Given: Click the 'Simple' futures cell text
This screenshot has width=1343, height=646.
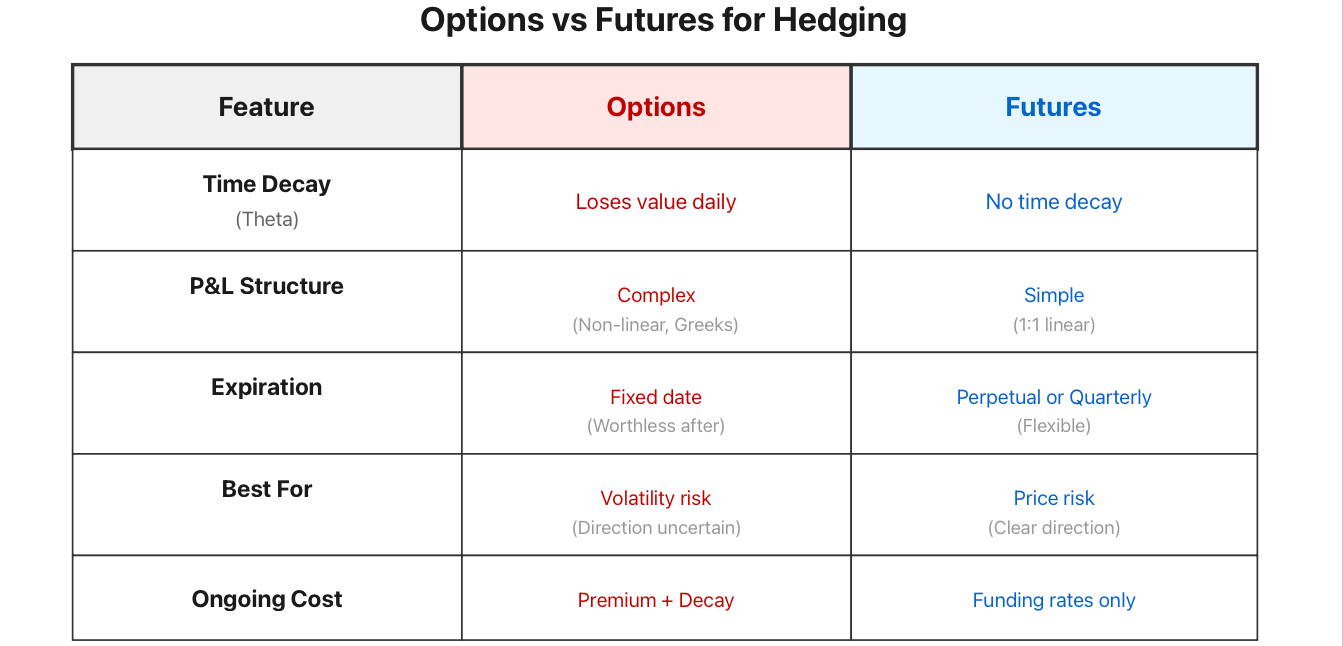Looking at the screenshot, I should pos(1054,295).
